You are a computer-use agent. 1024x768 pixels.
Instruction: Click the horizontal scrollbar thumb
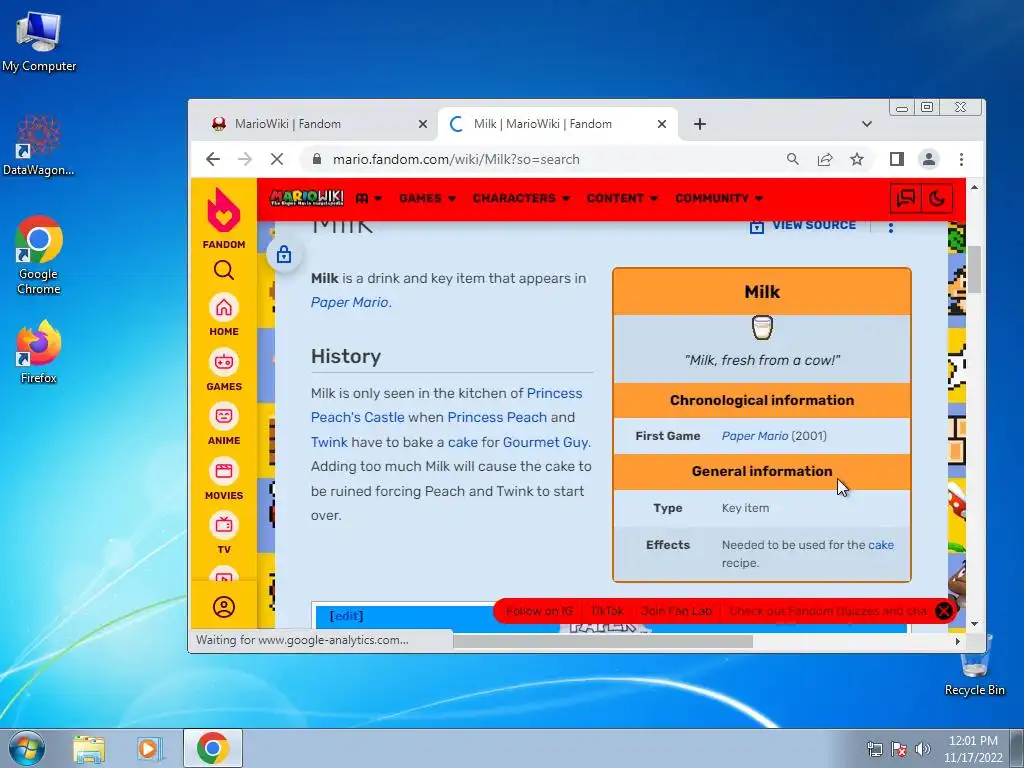click(603, 641)
